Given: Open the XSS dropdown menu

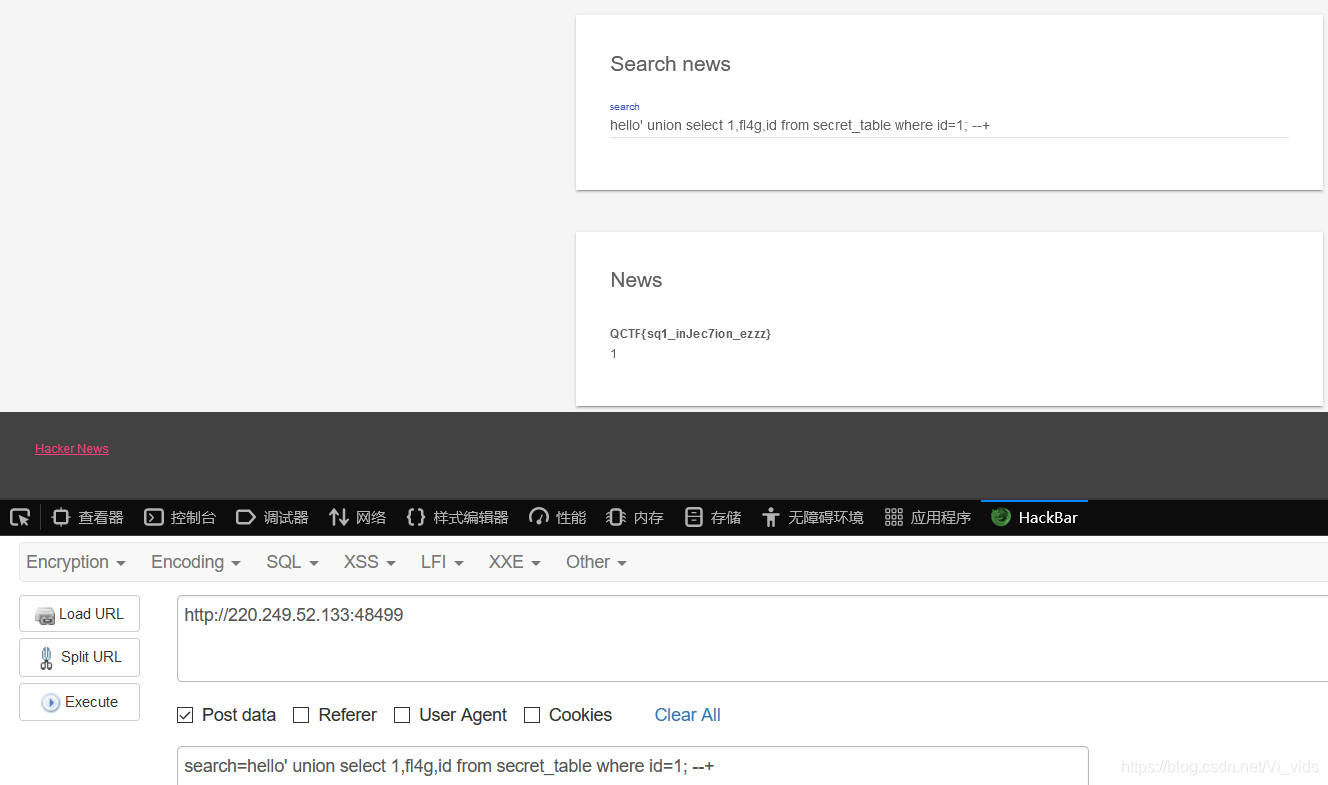Looking at the screenshot, I should click(370, 562).
